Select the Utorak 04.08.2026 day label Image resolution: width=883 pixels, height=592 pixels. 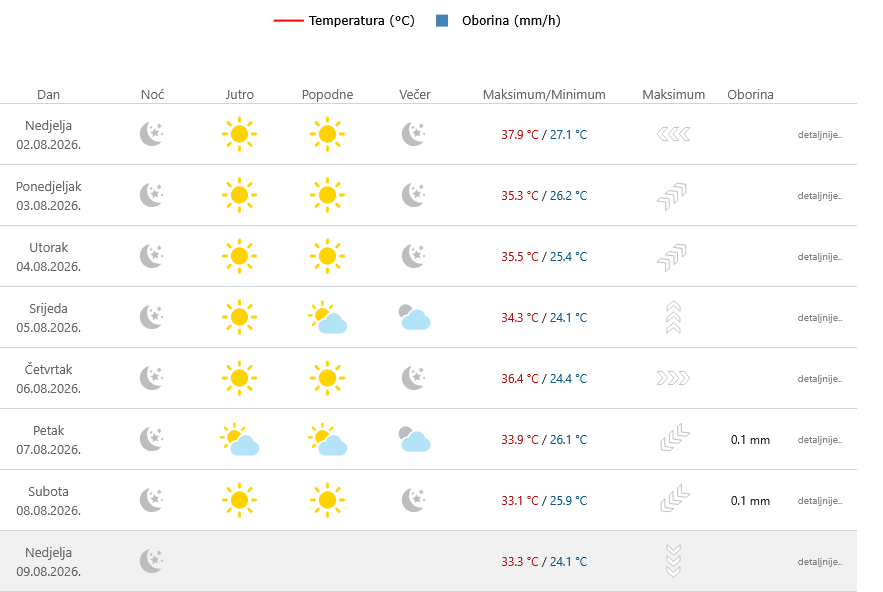click(x=48, y=256)
